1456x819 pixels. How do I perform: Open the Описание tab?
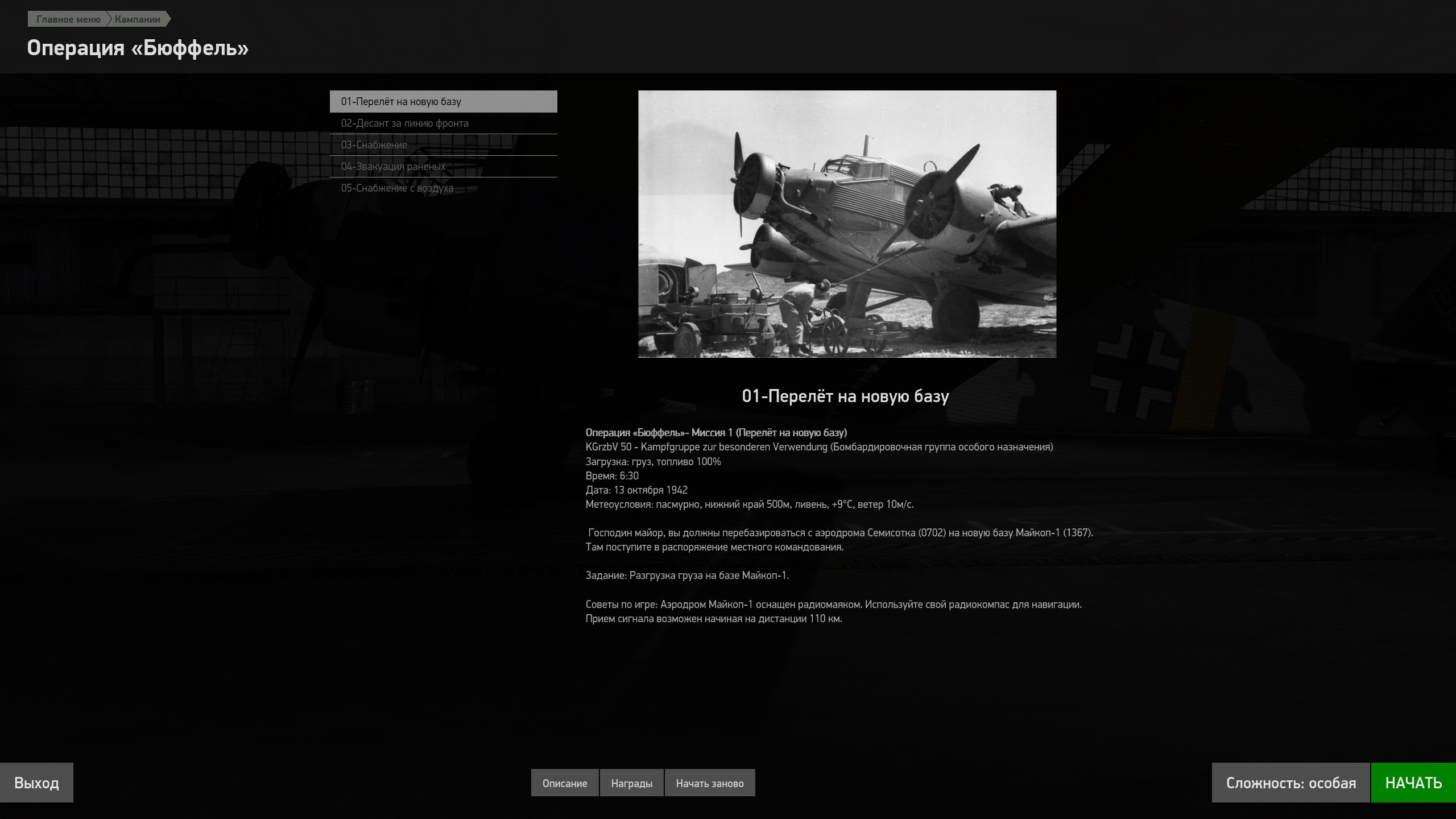tap(565, 783)
